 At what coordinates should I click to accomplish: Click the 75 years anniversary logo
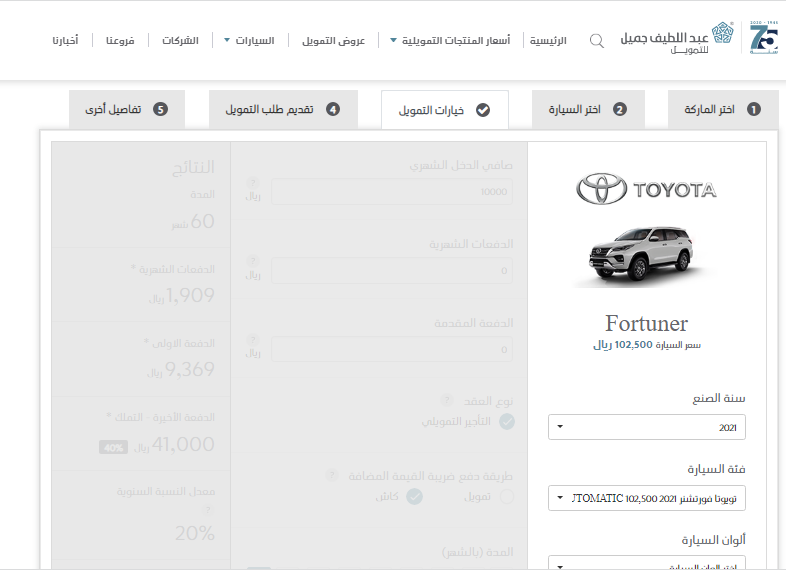pos(764,38)
